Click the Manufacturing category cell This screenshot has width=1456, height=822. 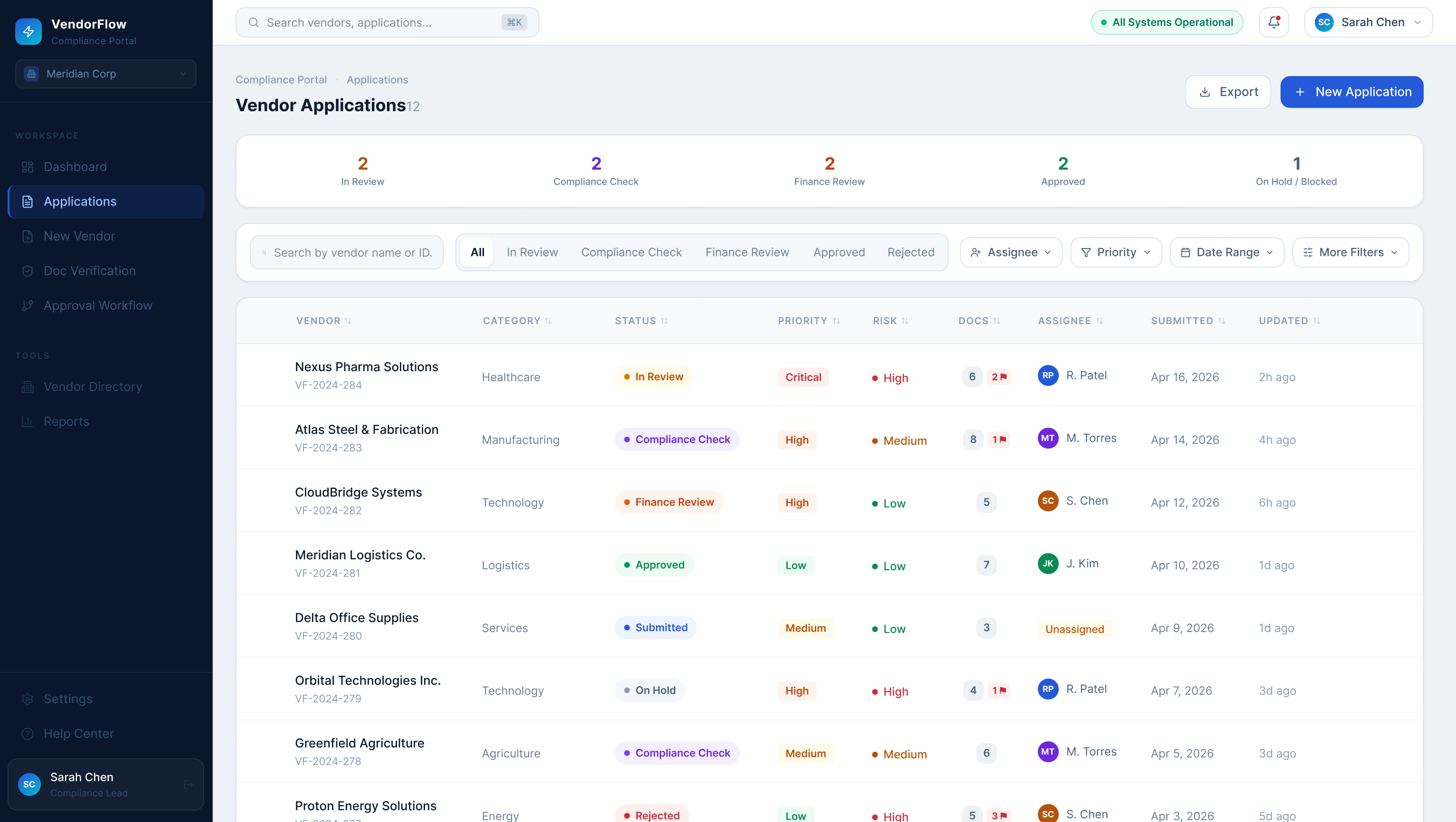[x=520, y=440]
